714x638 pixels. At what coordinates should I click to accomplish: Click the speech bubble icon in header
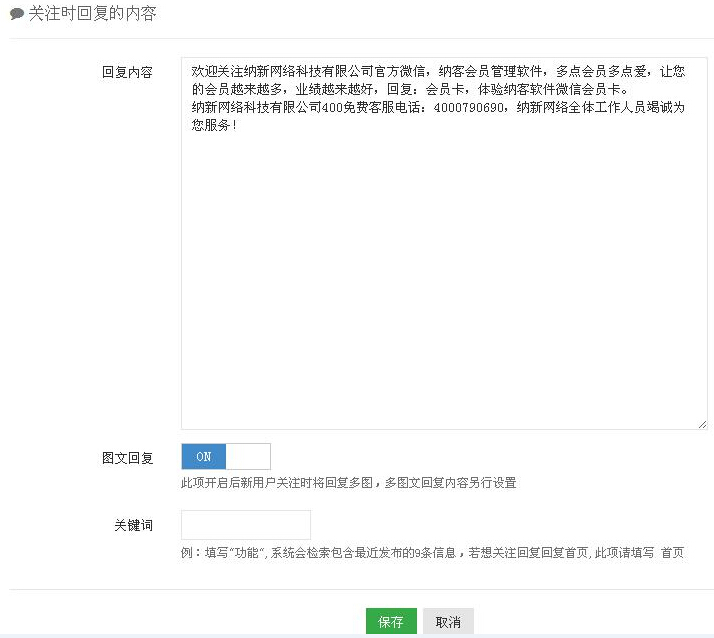click(x=17, y=15)
